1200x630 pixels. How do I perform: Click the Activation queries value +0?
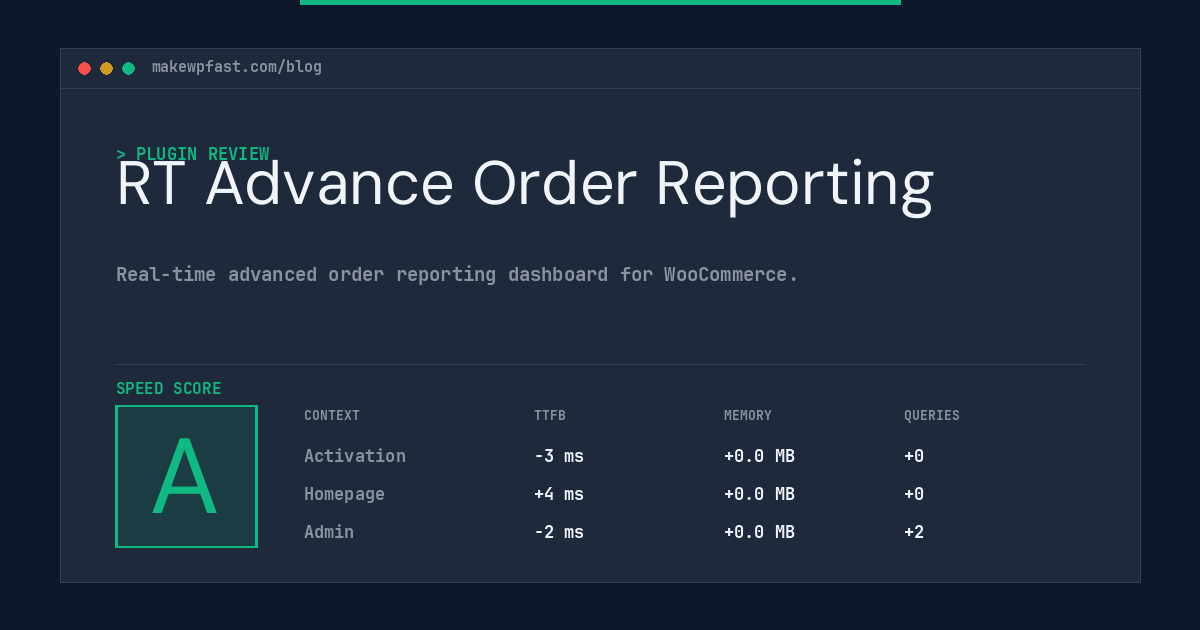click(x=914, y=456)
